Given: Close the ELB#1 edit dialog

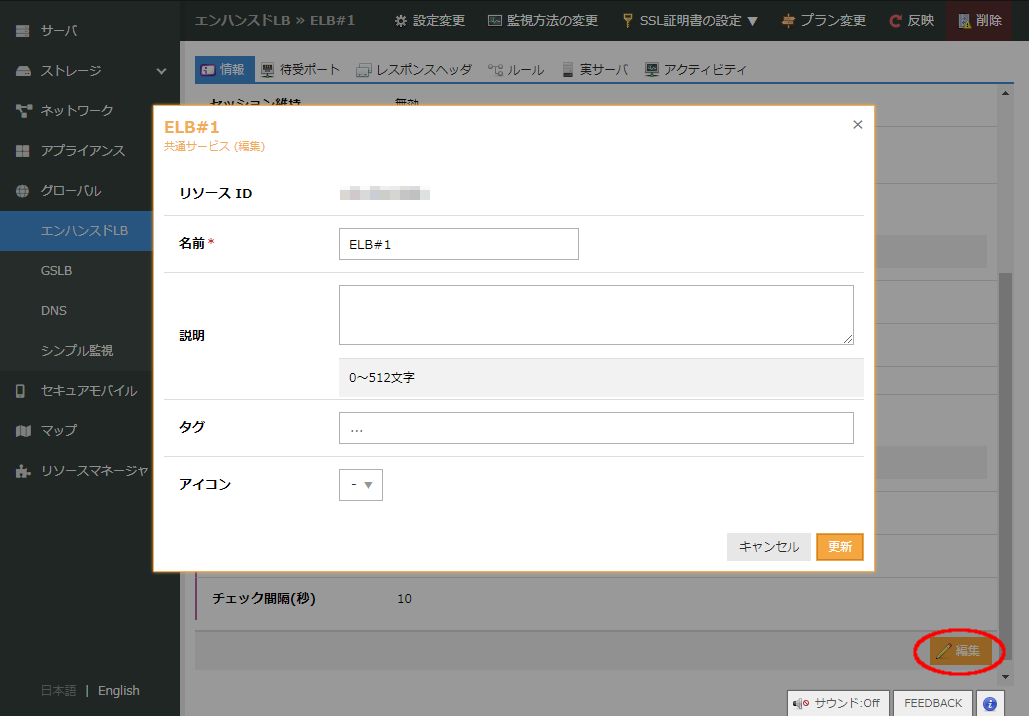Looking at the screenshot, I should [x=857, y=125].
